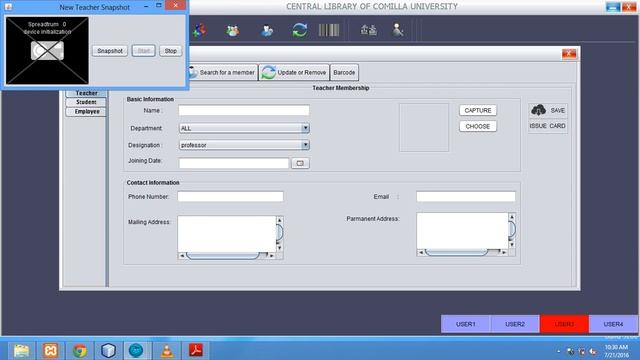Click Mailing Address vertical scroll down arrow
Image resolution: width=640 pixels, height=360 pixels.
pos(280,248)
